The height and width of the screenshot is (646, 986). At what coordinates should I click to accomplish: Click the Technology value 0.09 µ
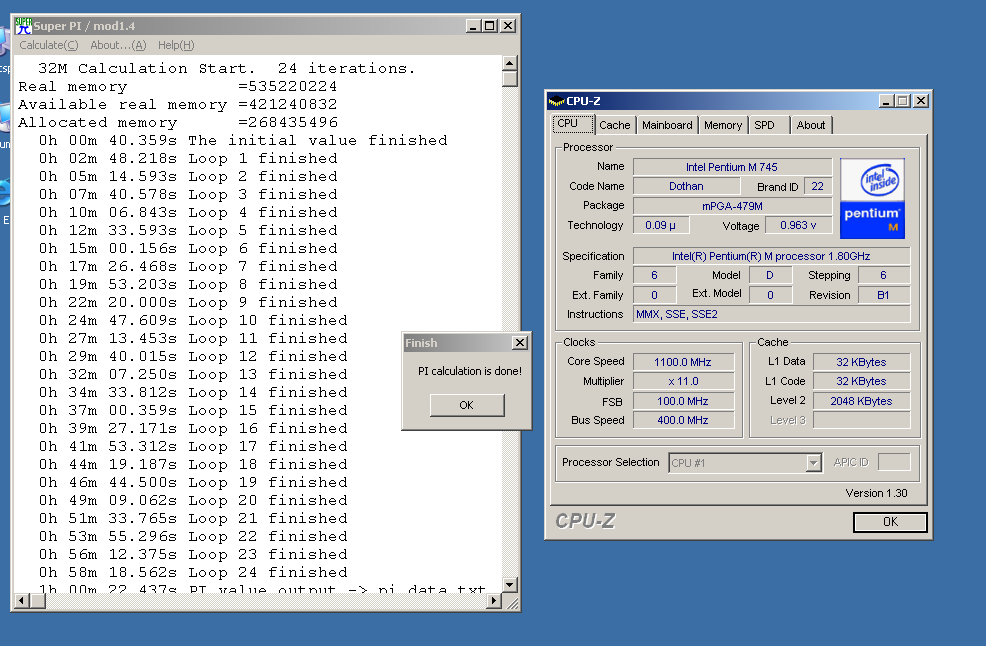tap(660, 225)
